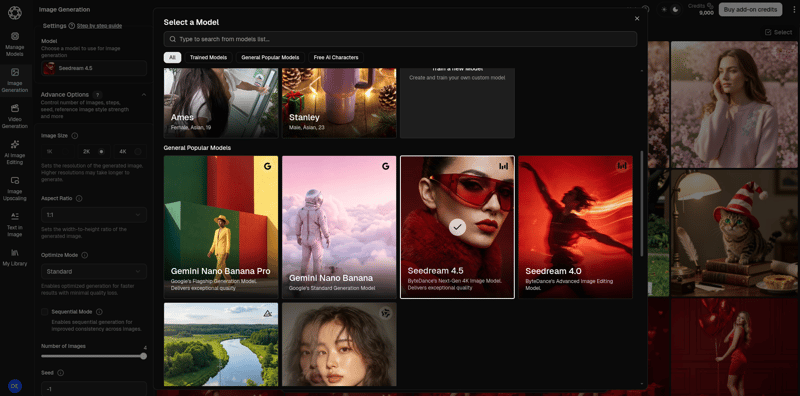Open My Library from the sidebar
This screenshot has width=800, height=396.
15,257
